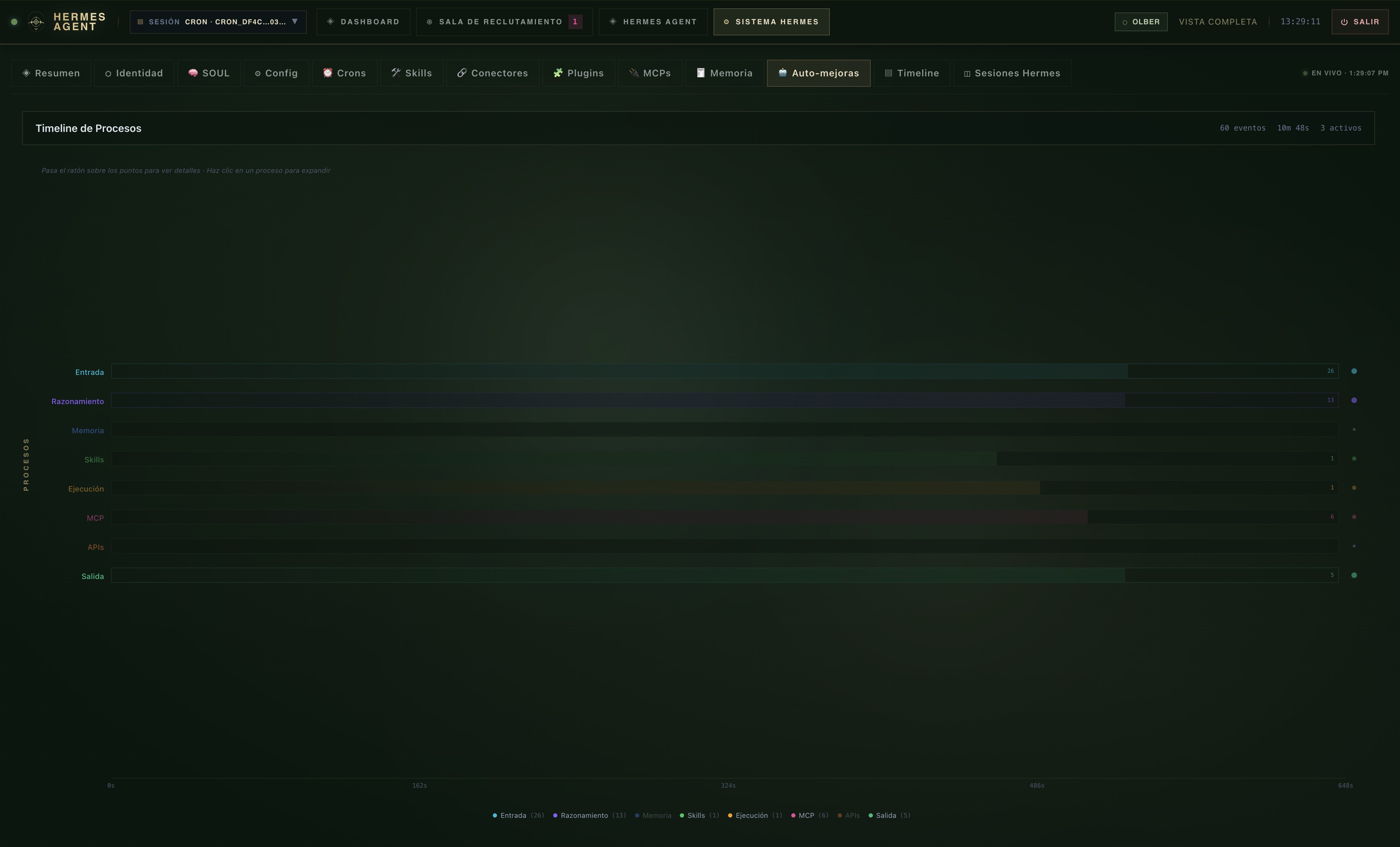The height and width of the screenshot is (847, 1400).
Task: Toggle Ejecución (1) in legend
Action: click(x=754, y=816)
